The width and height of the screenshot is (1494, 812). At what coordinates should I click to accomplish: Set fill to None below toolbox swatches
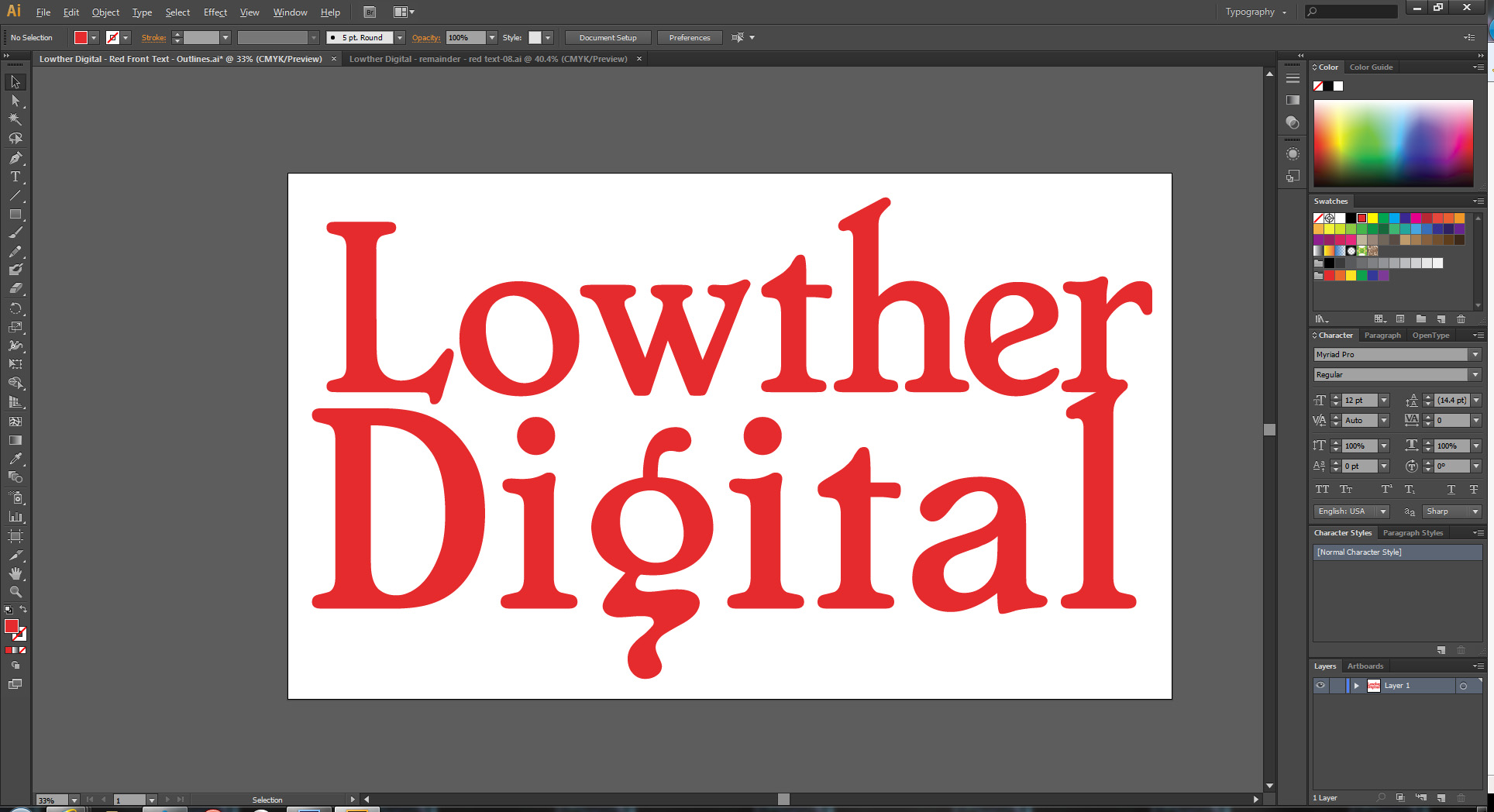[22, 651]
